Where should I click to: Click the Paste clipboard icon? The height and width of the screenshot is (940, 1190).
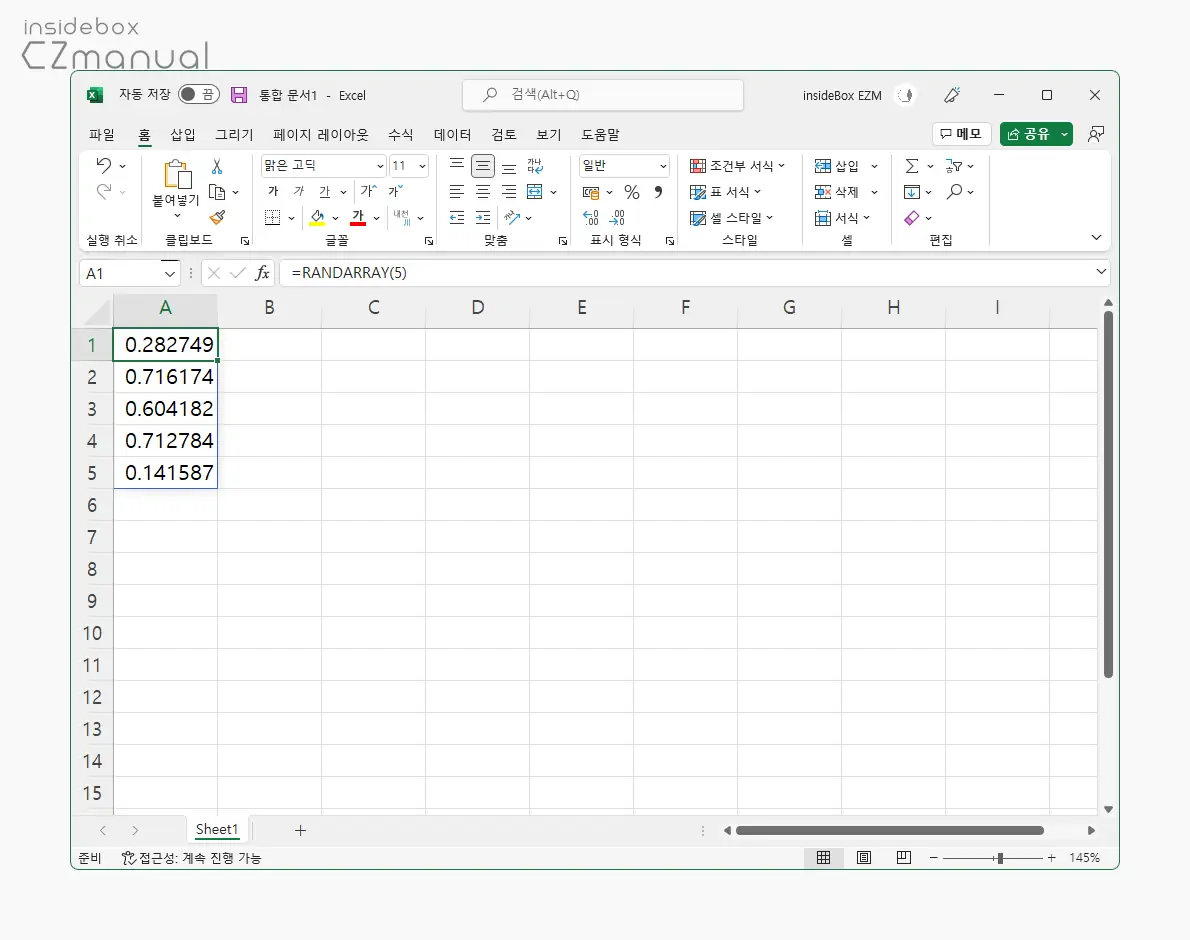(177, 175)
